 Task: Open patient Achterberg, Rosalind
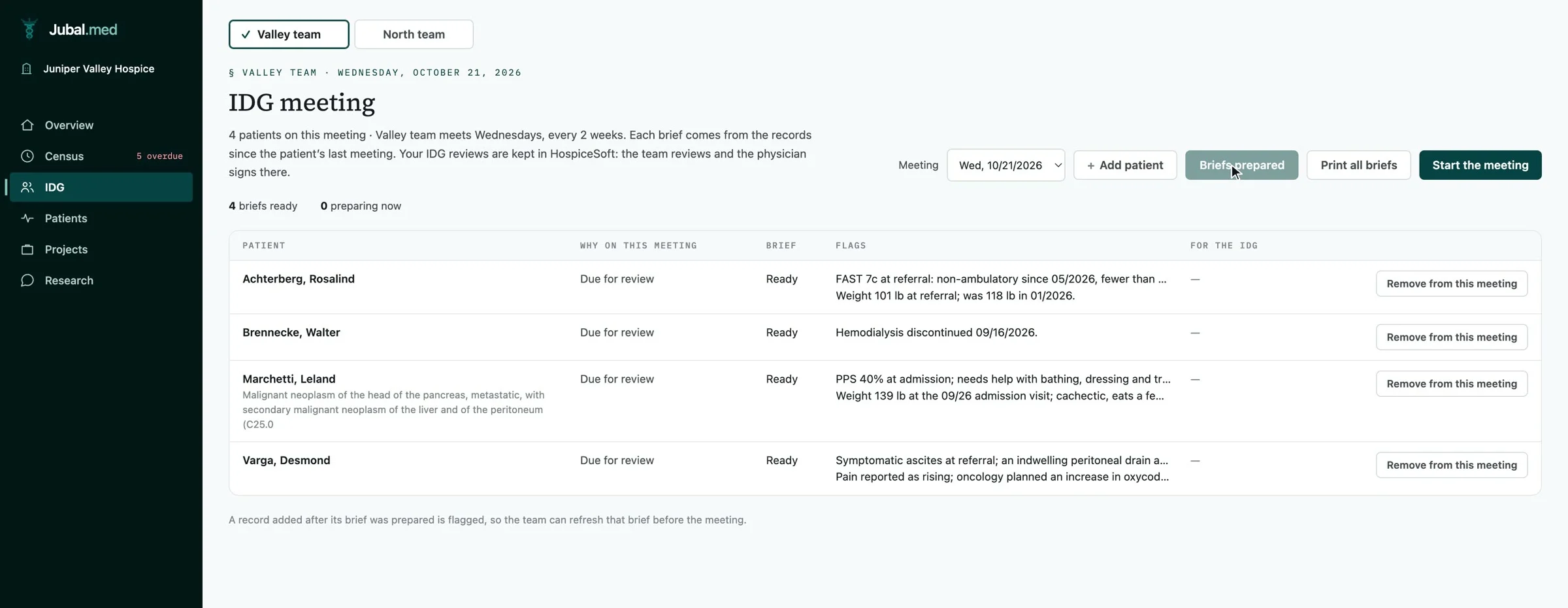(299, 279)
